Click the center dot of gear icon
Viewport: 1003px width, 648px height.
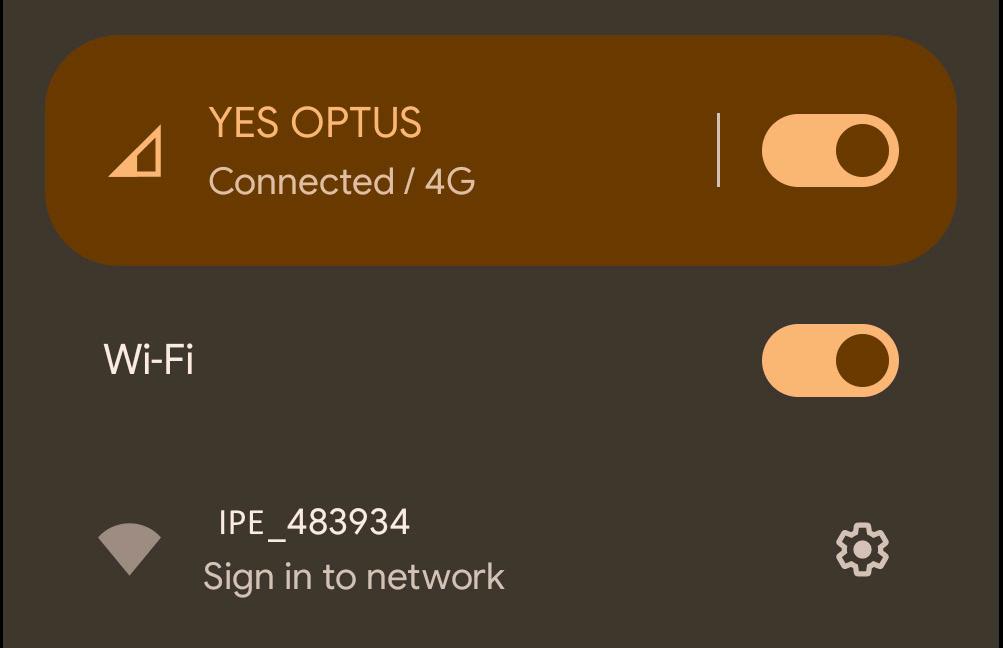(x=862, y=549)
